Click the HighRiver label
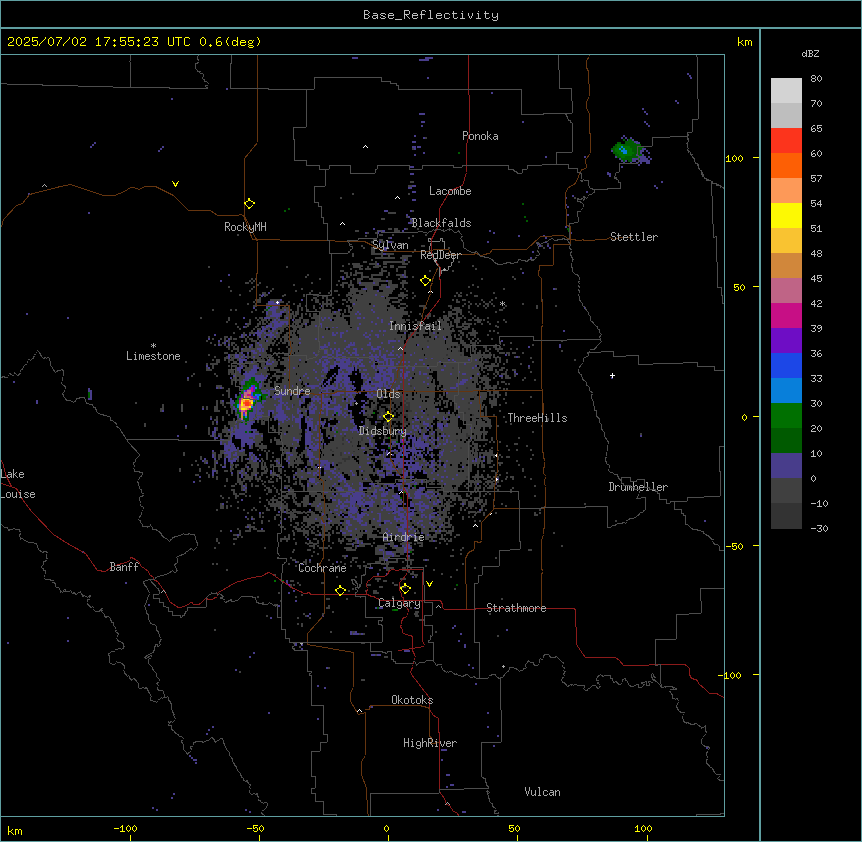862x842 pixels. [430, 743]
